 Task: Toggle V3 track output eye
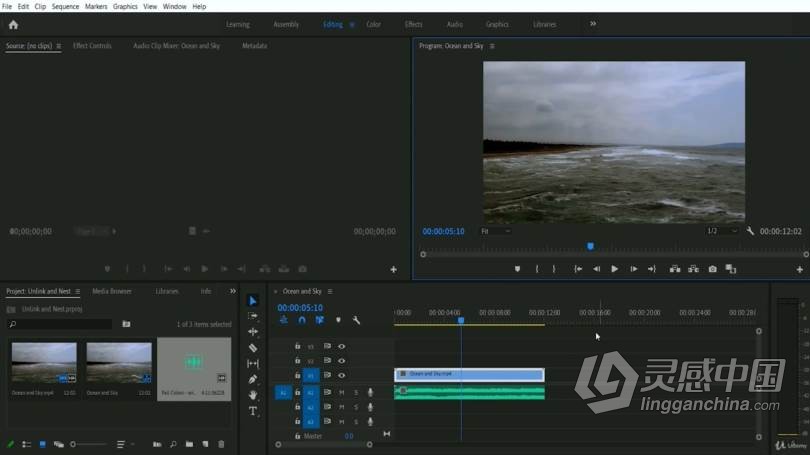pyautogui.click(x=341, y=346)
